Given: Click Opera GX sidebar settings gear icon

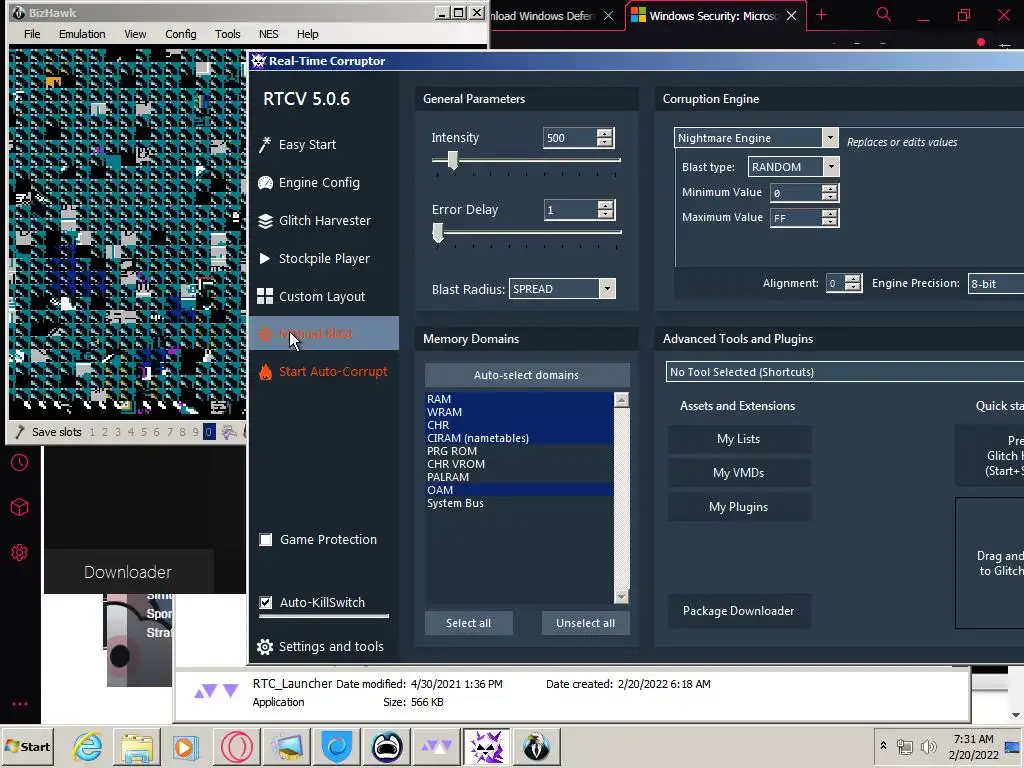Looking at the screenshot, I should (20, 552).
